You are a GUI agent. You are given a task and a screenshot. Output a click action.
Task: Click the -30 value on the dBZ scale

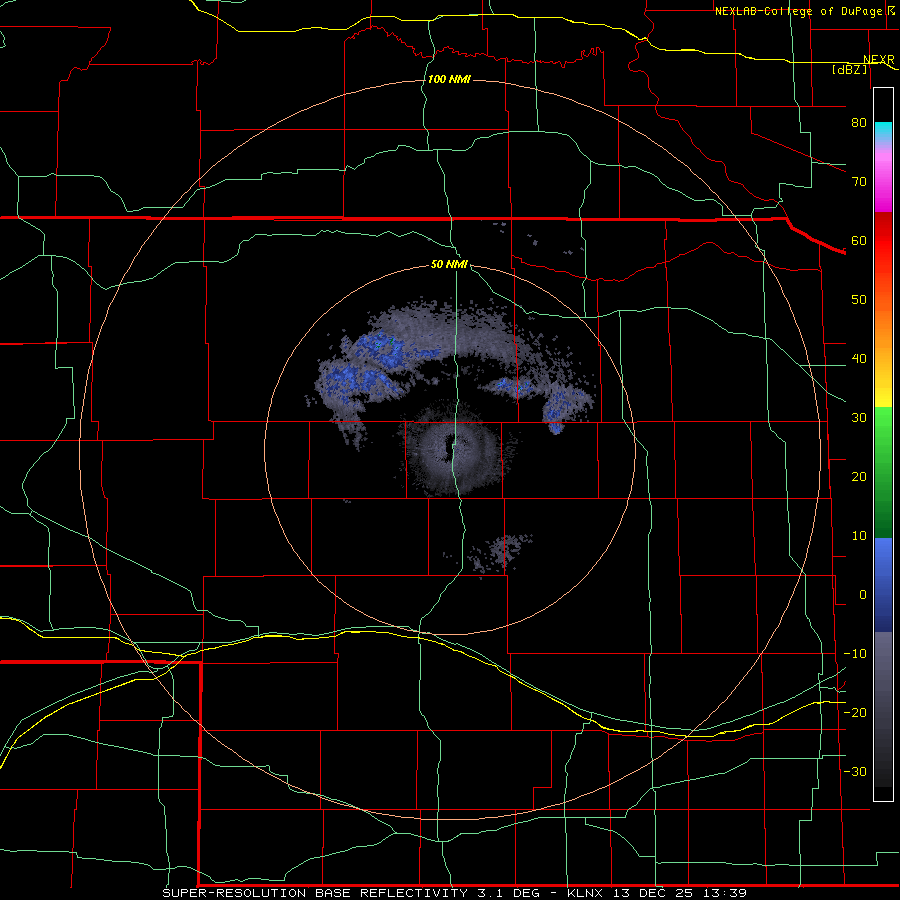pyautogui.click(x=855, y=771)
